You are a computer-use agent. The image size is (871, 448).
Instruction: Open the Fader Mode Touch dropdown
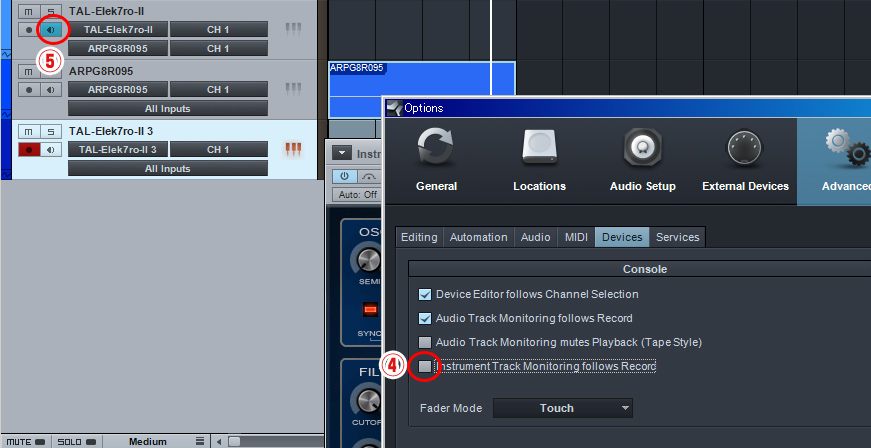click(563, 408)
